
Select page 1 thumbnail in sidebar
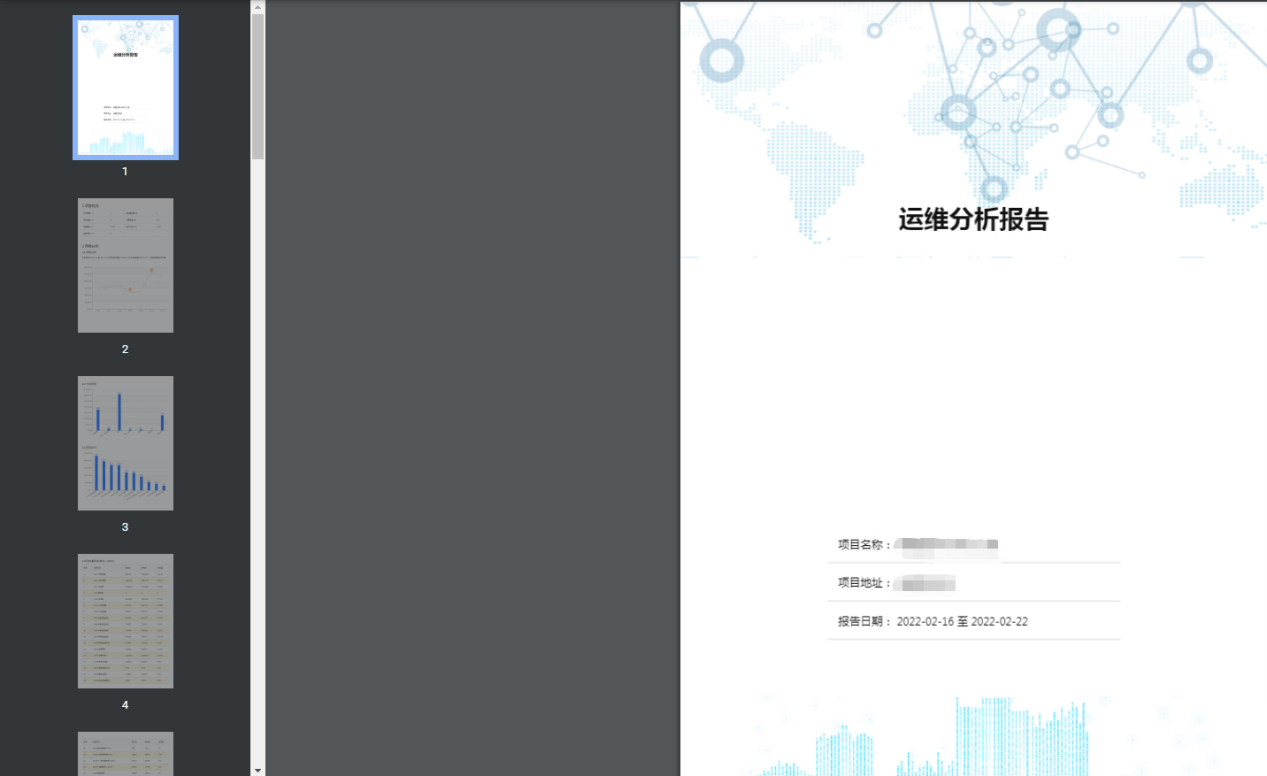tap(125, 88)
